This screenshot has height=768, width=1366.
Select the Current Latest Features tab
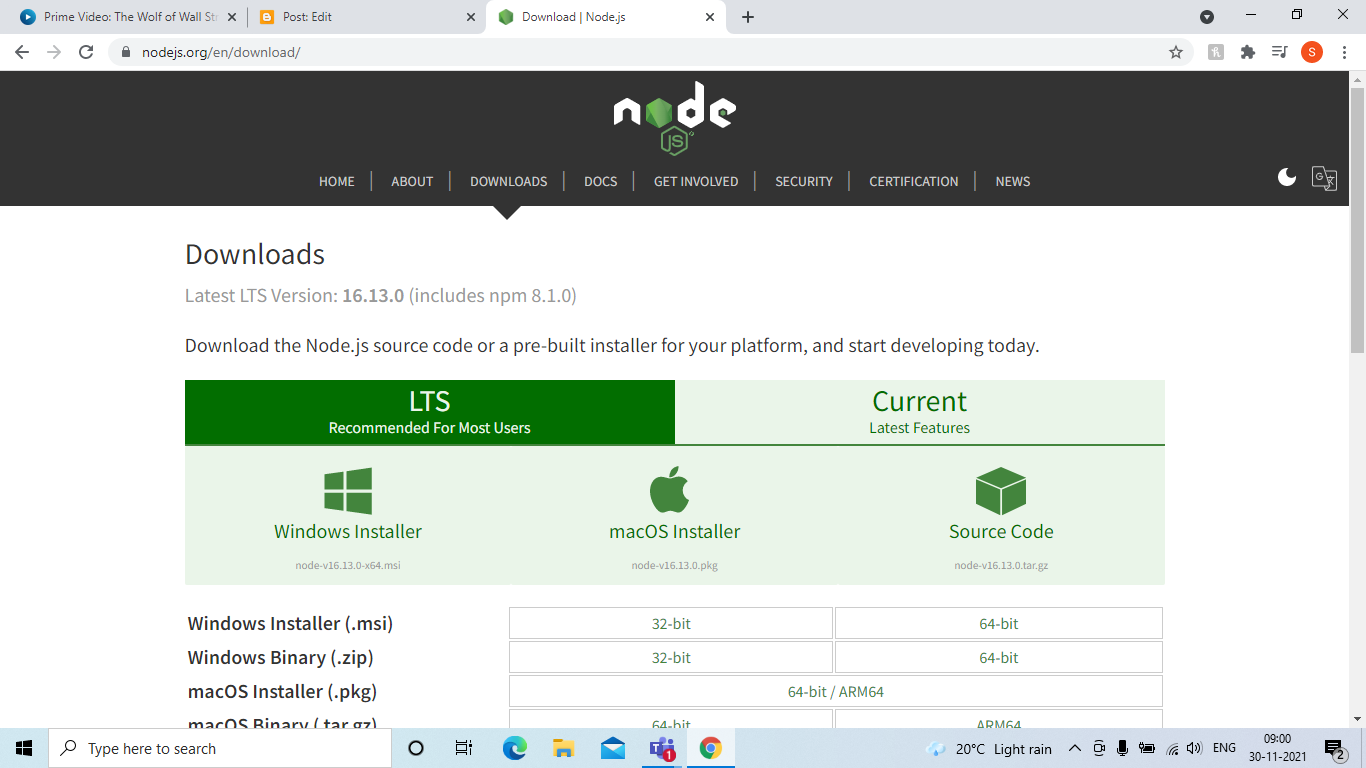920,412
